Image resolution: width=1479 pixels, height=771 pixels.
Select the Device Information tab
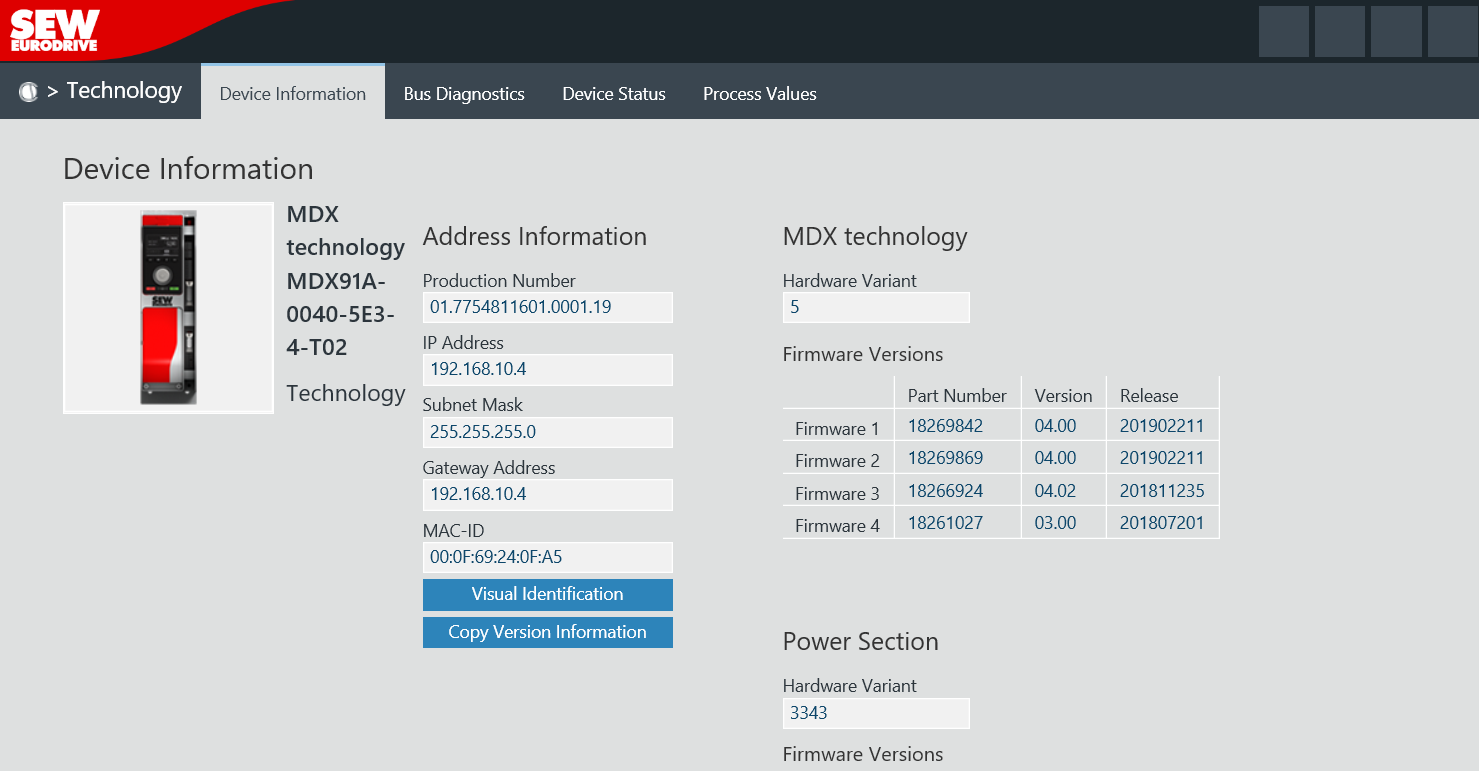(x=293, y=94)
